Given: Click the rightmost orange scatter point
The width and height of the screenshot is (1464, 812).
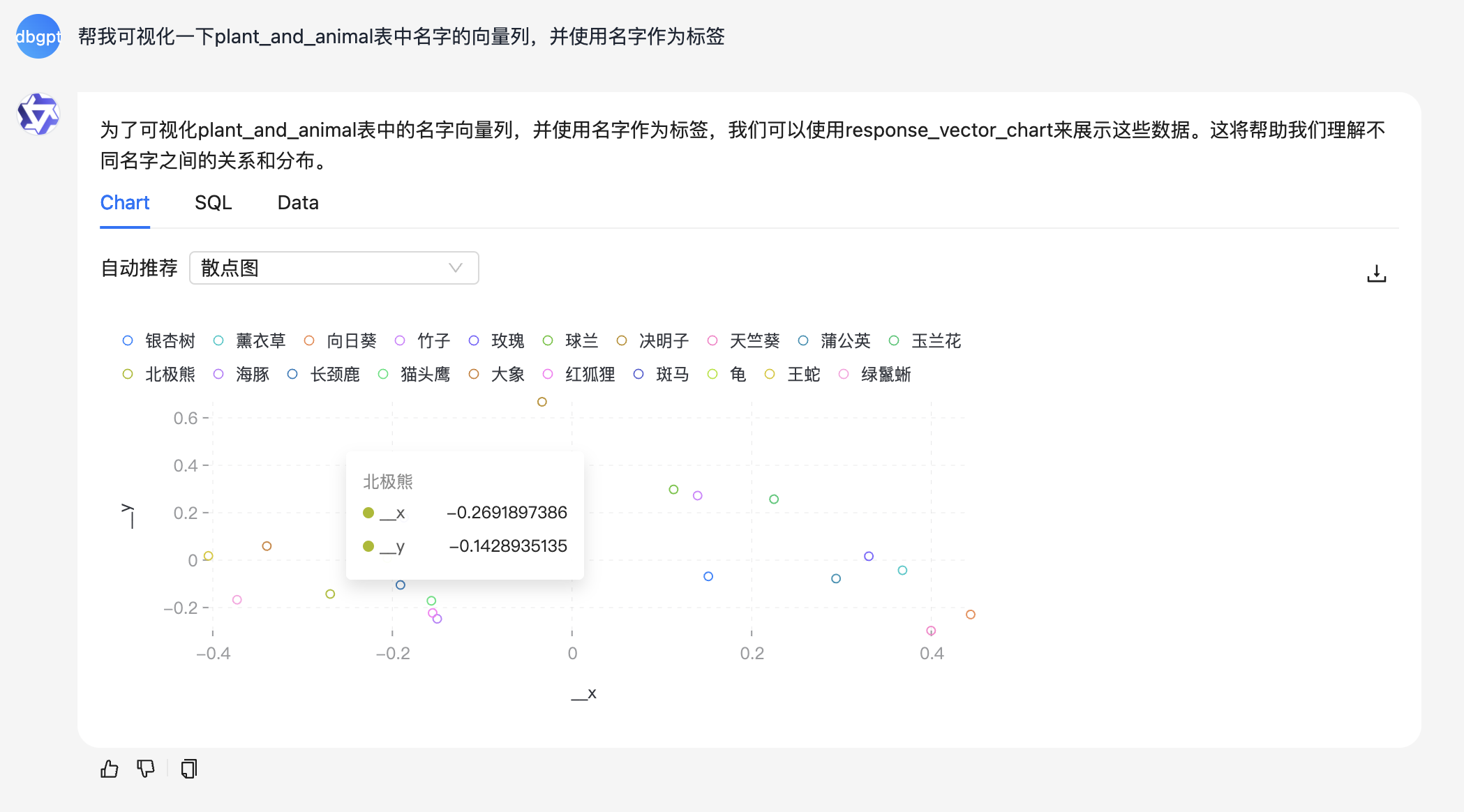Looking at the screenshot, I should [971, 615].
